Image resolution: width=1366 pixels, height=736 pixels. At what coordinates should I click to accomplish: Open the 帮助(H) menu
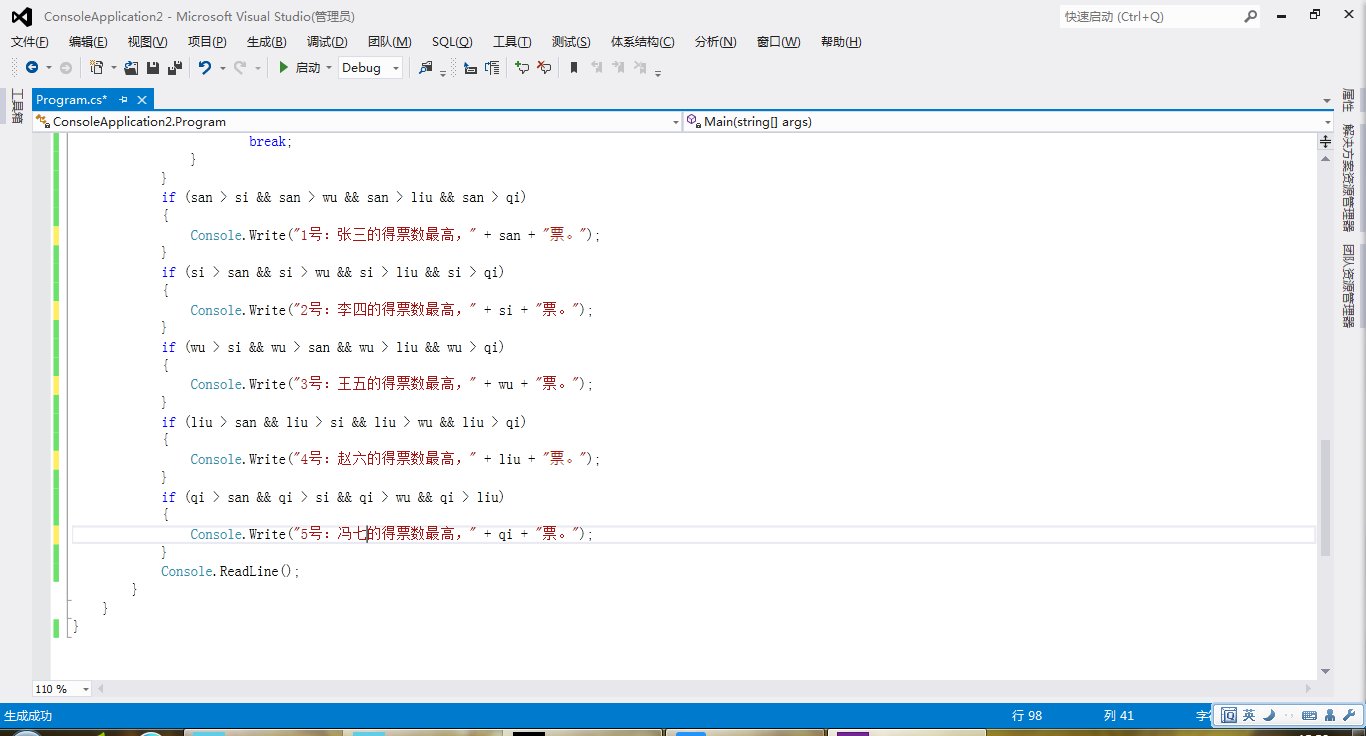coord(841,41)
